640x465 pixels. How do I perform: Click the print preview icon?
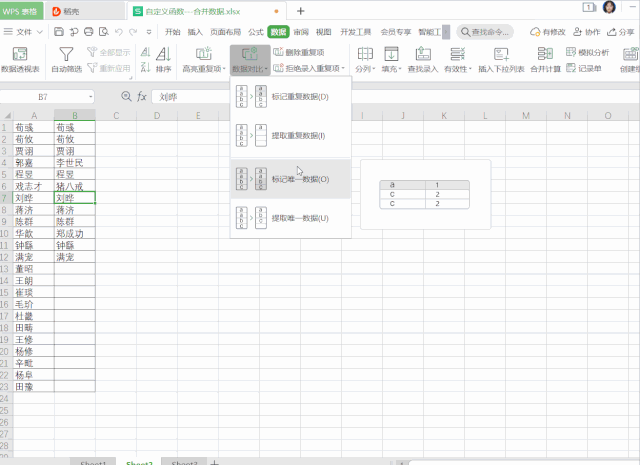[104, 32]
